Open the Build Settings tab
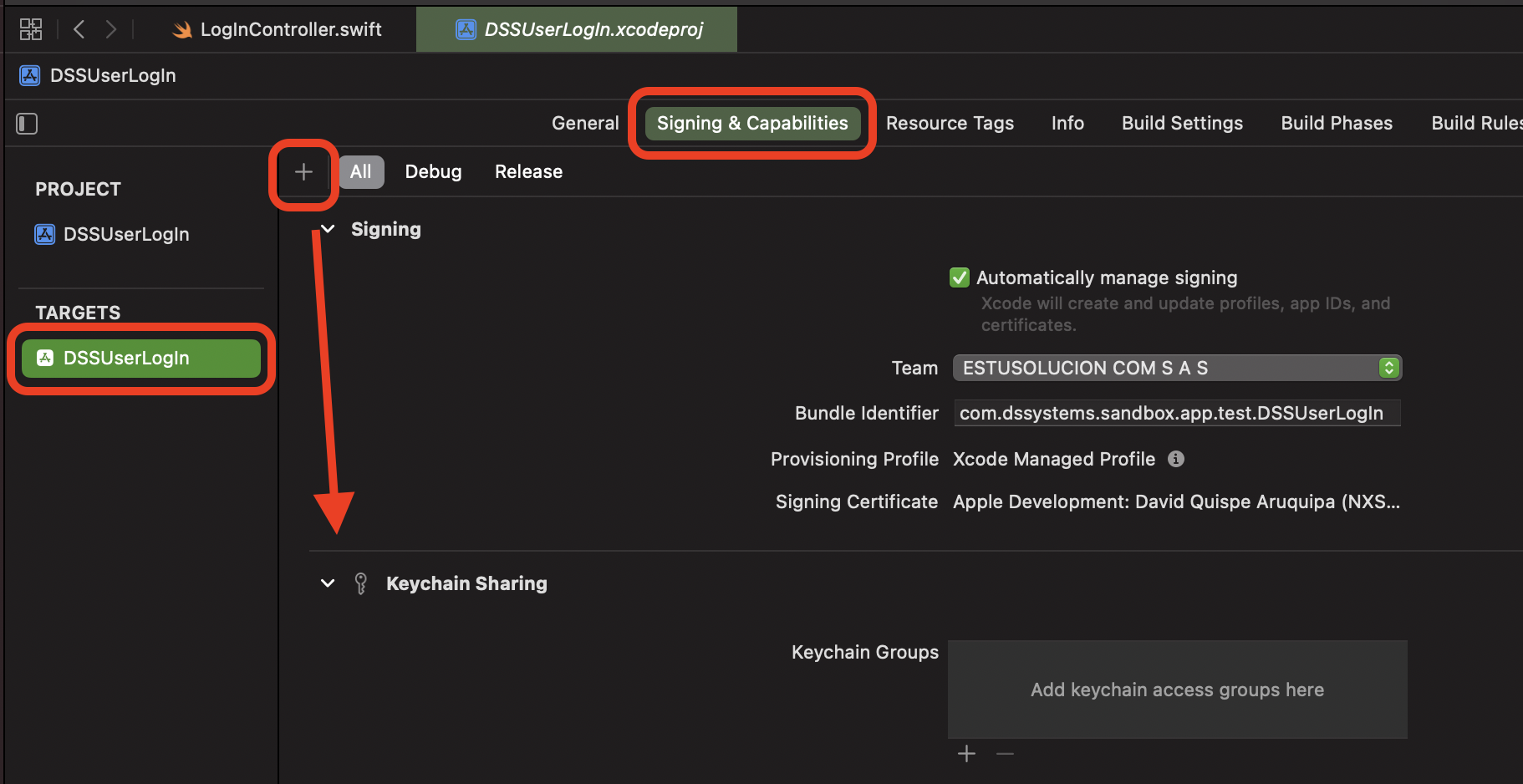Viewport: 1523px width, 784px height. pyautogui.click(x=1182, y=124)
